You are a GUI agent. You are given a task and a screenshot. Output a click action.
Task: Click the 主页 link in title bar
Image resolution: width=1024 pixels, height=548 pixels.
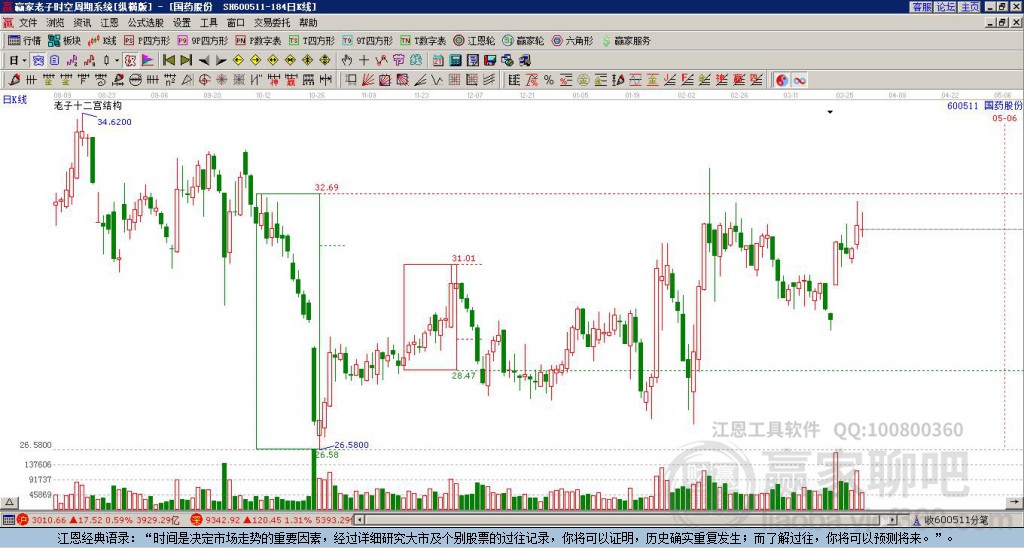[969, 7]
